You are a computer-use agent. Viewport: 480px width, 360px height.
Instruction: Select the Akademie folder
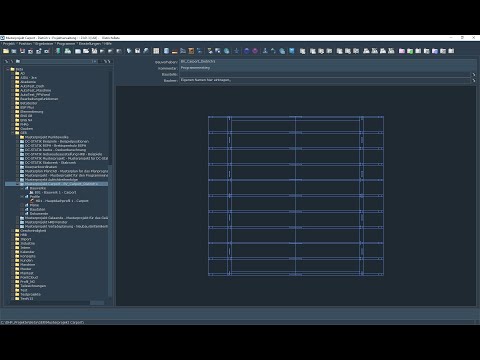pos(28,82)
